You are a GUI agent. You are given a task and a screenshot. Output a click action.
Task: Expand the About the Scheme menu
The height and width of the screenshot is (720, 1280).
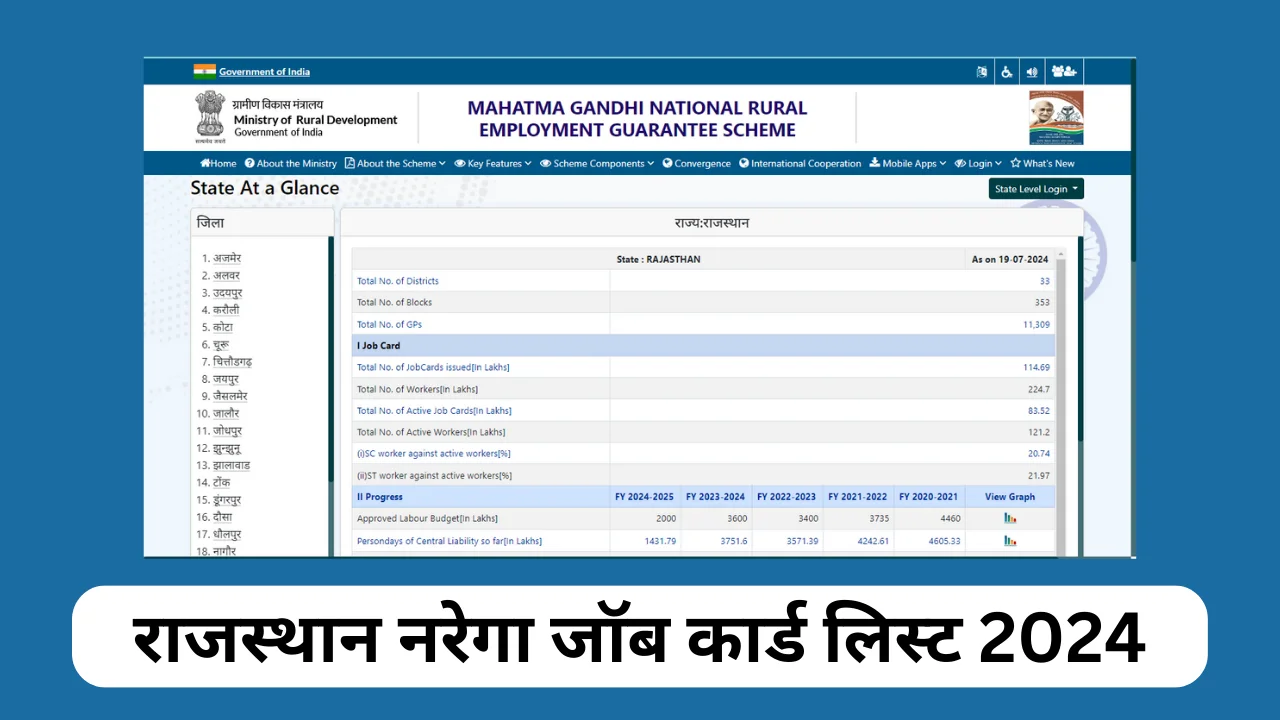click(395, 163)
